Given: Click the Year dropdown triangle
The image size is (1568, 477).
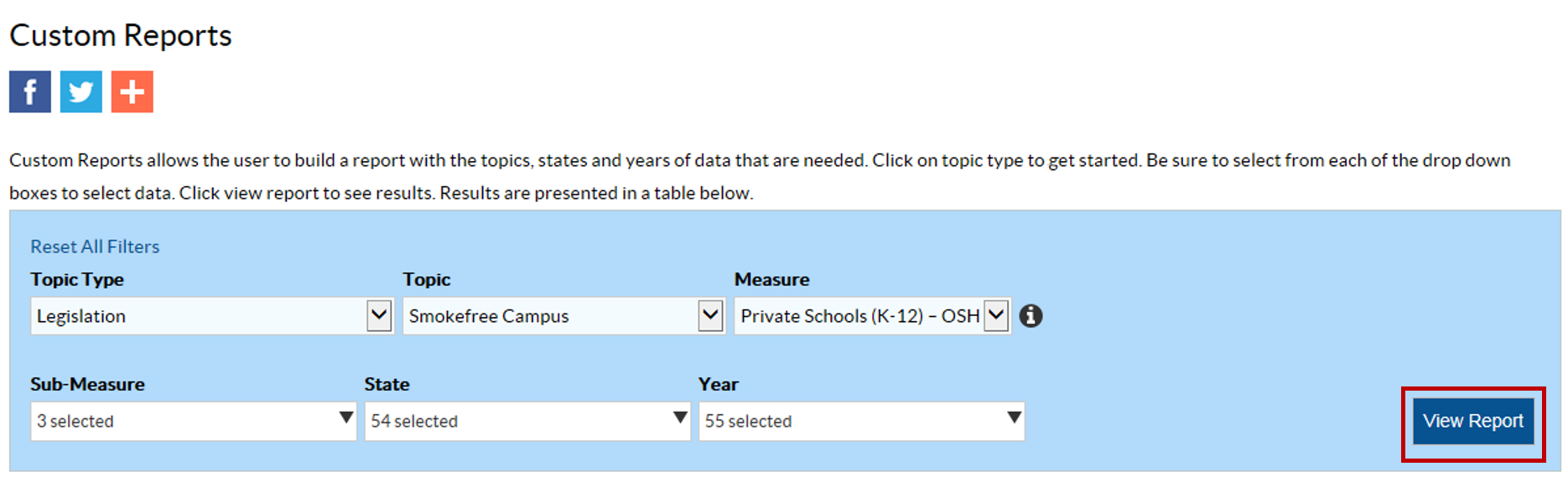Looking at the screenshot, I should click(x=1014, y=417).
